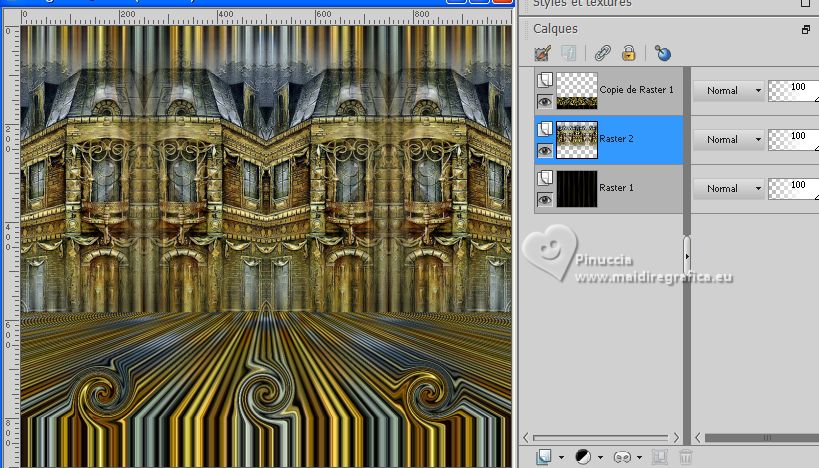
Task: Click the central spiral swirl in the canvas image
Action: pos(264,393)
